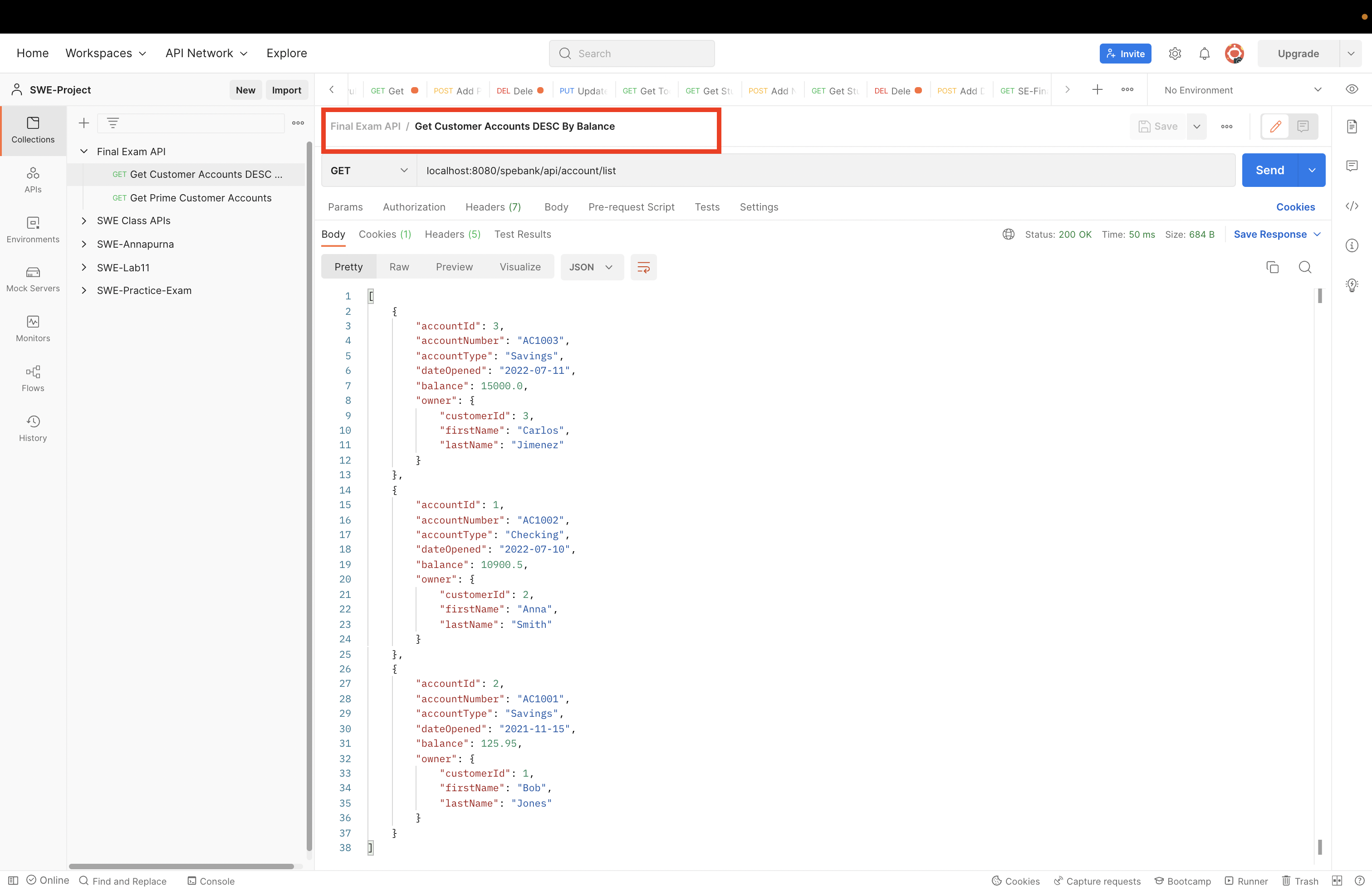Image resolution: width=1372 pixels, height=891 pixels.
Task: Open the Cookies manager
Action: coord(1295,207)
